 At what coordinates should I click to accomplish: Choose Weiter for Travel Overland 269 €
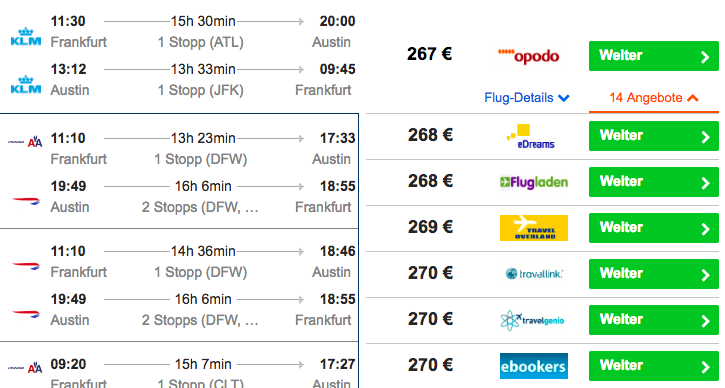653,228
